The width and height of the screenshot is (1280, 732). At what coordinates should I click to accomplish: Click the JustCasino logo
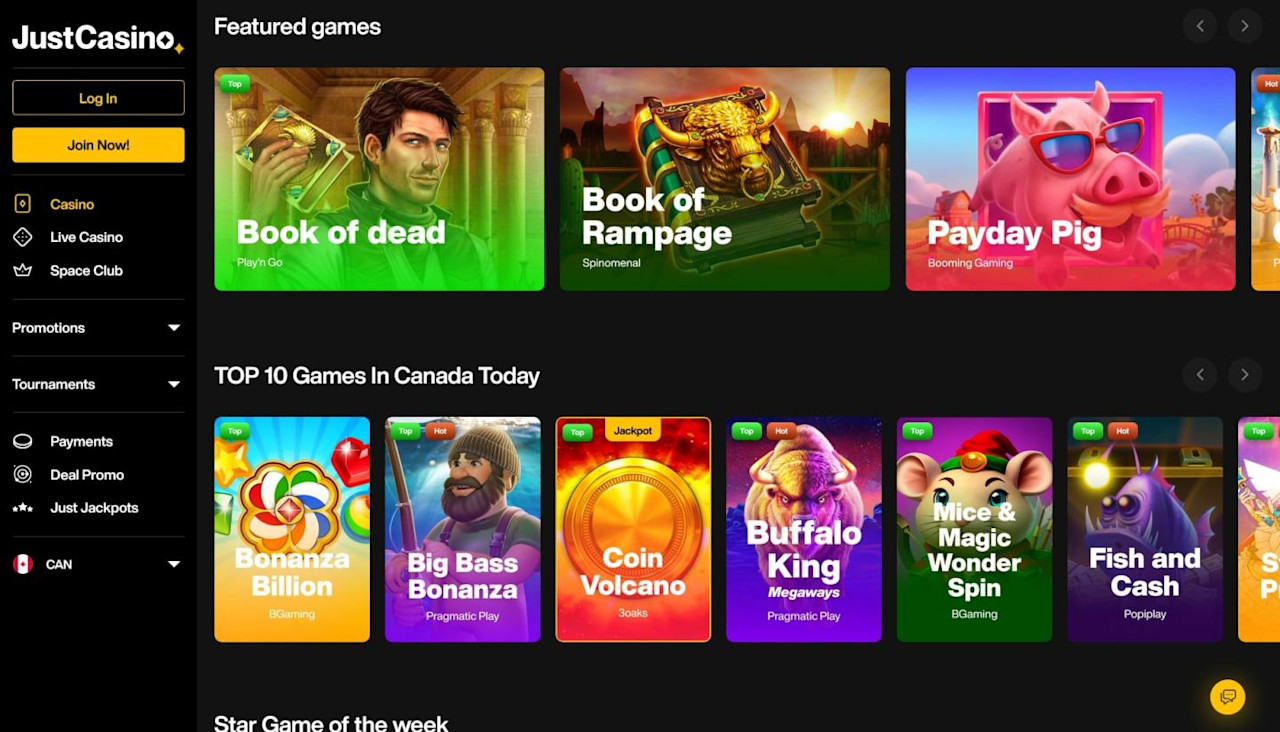pos(98,38)
